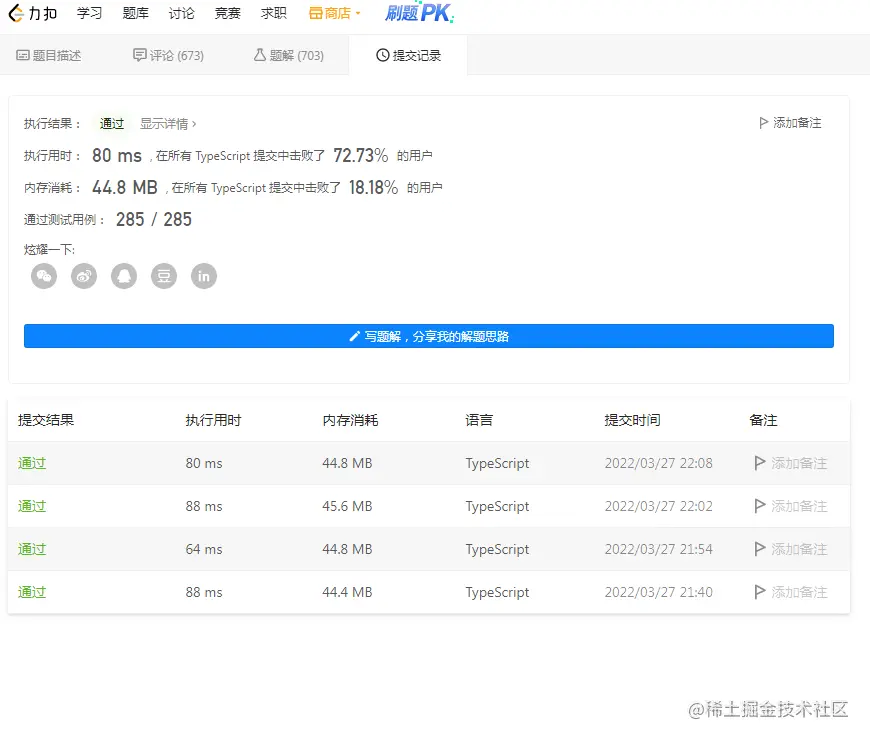The height and width of the screenshot is (741, 870).
Task: Select the 提交记录 tab
Action: (x=408, y=55)
